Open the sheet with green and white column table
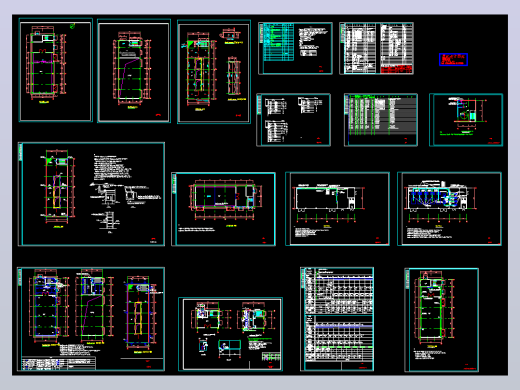Viewport: 520px width, 390px height. (381, 120)
